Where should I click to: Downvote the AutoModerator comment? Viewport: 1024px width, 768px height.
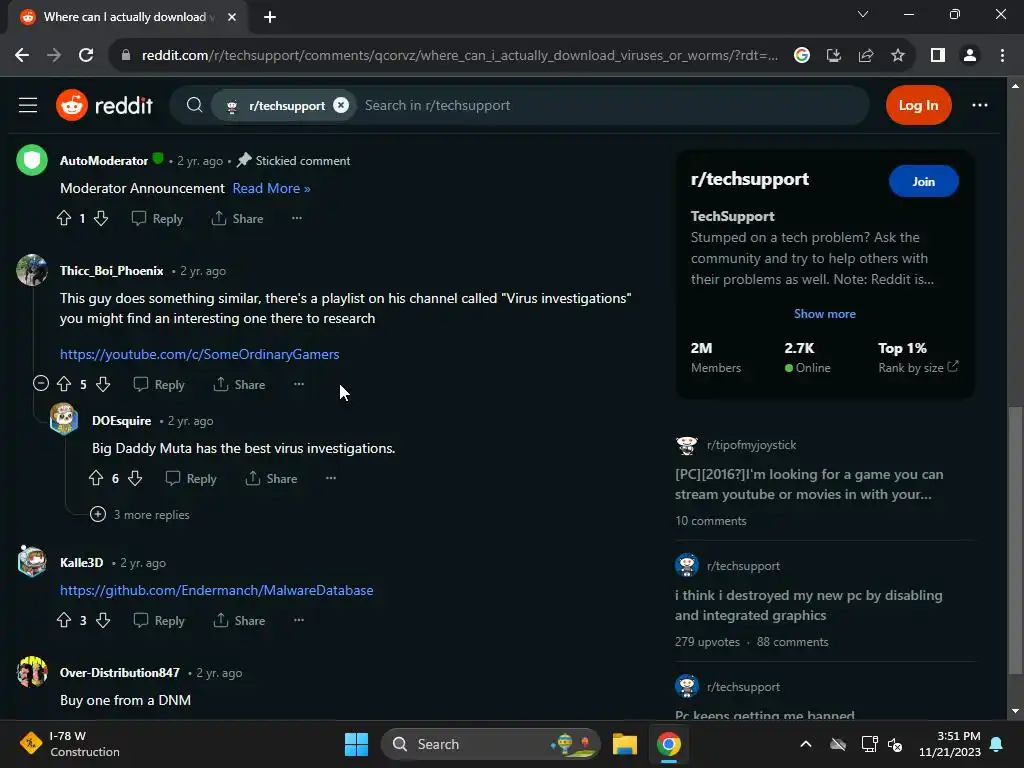[101, 218]
